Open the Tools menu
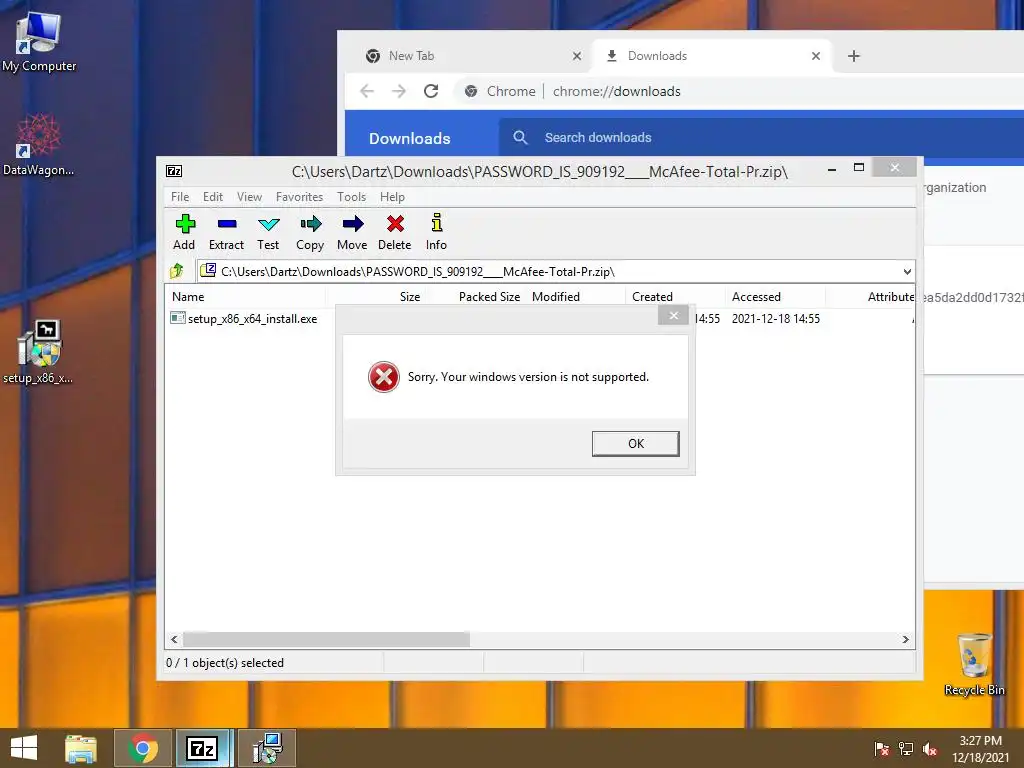This screenshot has width=1024, height=768. tap(351, 197)
